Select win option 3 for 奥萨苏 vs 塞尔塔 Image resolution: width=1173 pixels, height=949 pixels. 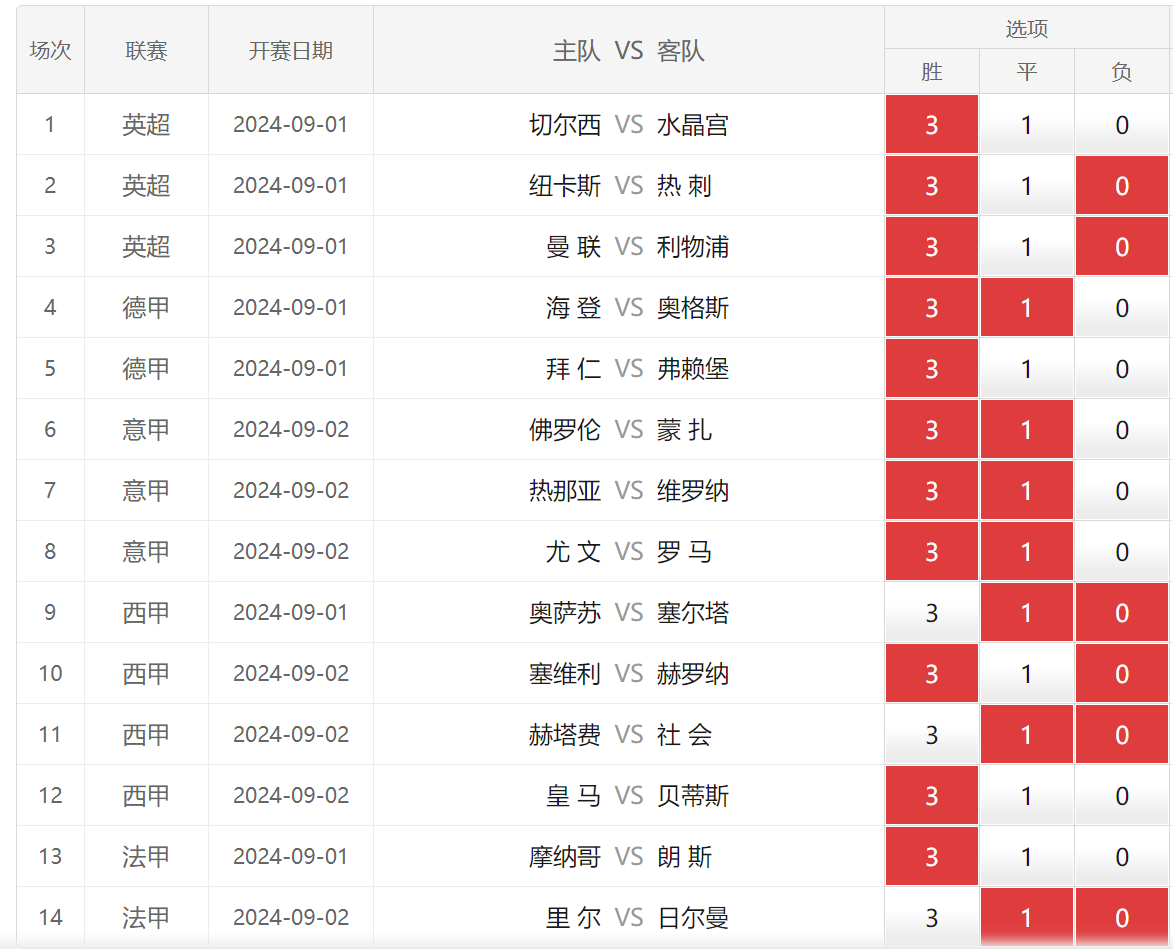(x=931, y=612)
